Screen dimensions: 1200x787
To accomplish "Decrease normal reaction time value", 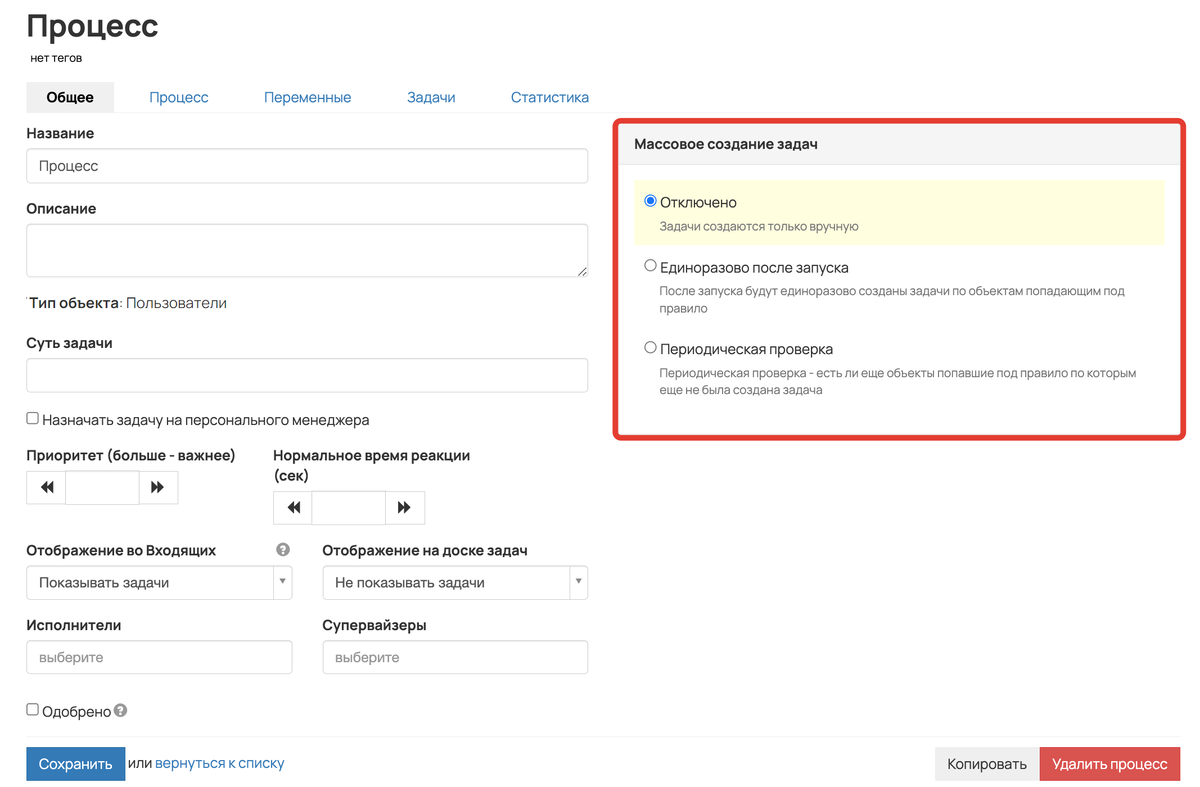I will pyautogui.click(x=293, y=508).
